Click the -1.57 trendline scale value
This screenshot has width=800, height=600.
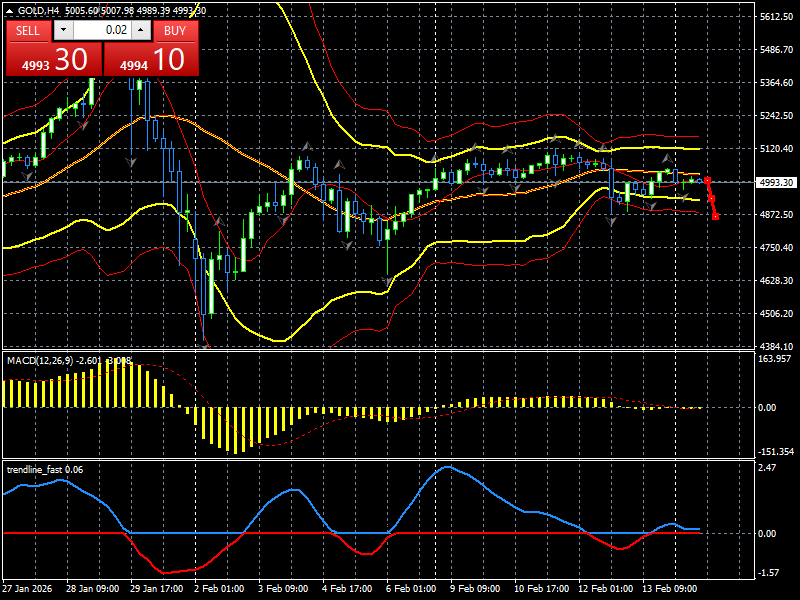[x=769, y=573]
